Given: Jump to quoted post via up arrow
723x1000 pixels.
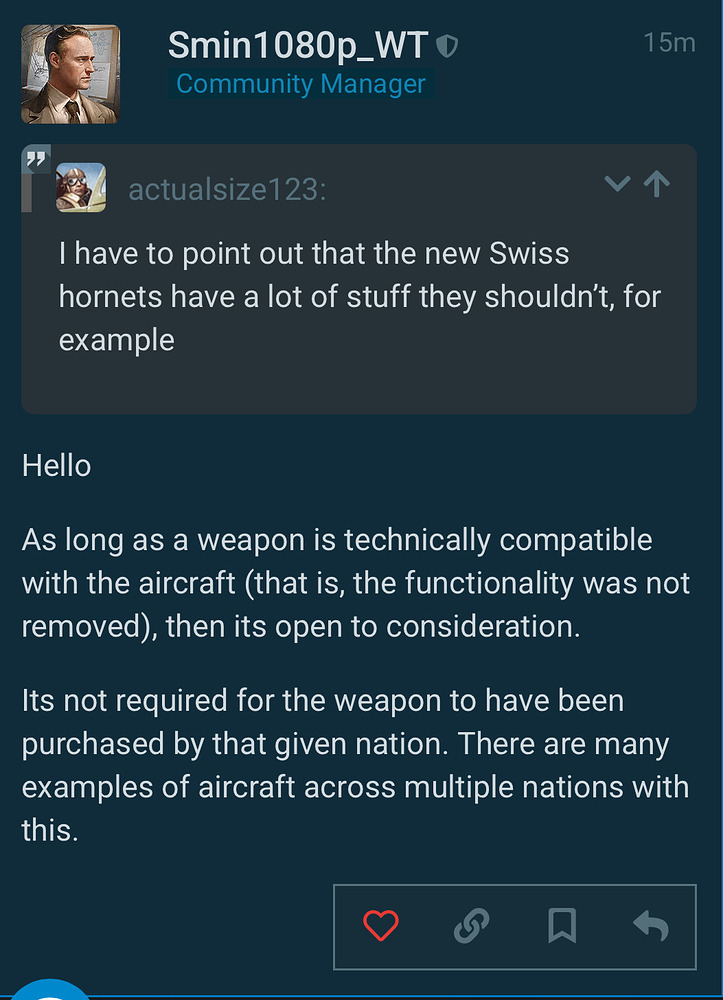Looking at the screenshot, I should (656, 184).
